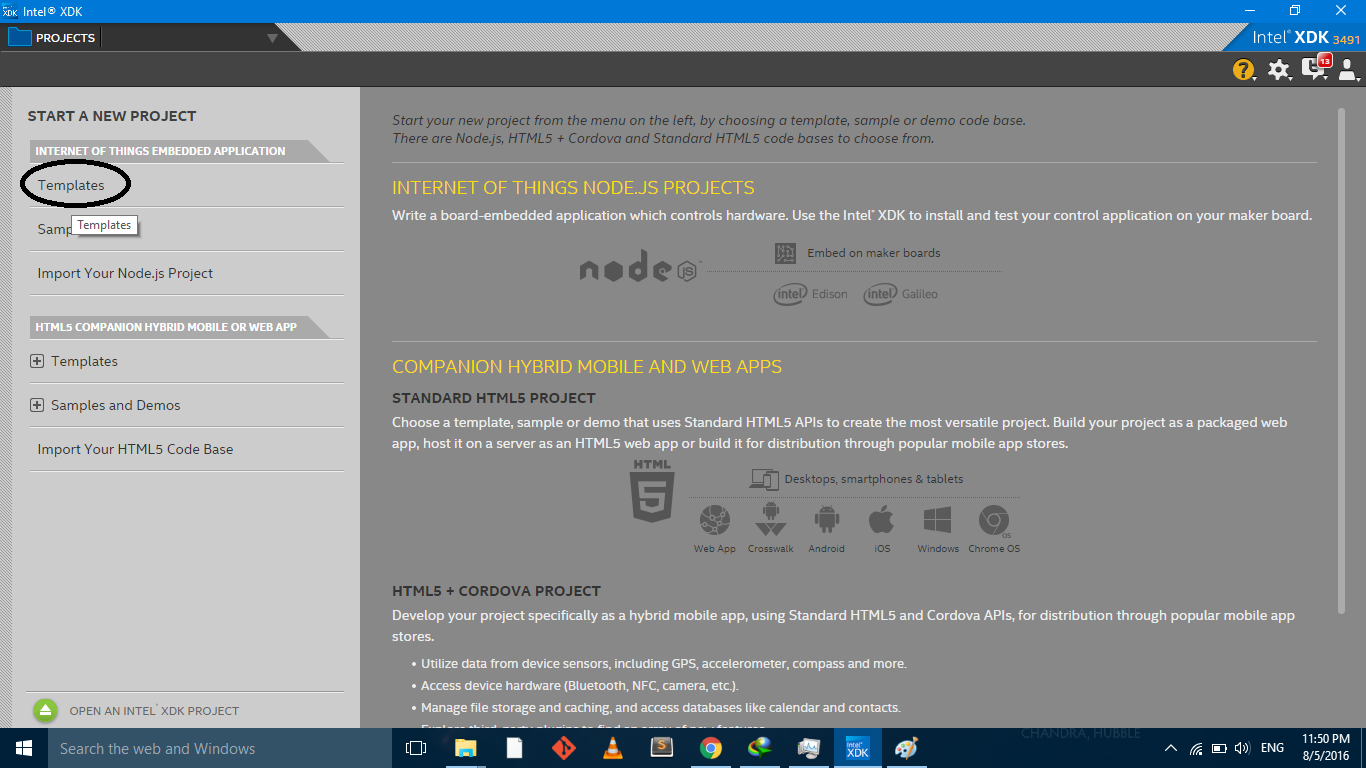Screen dimensions: 1366x768
Task: Open VLC media player from taskbar
Action: click(x=613, y=748)
